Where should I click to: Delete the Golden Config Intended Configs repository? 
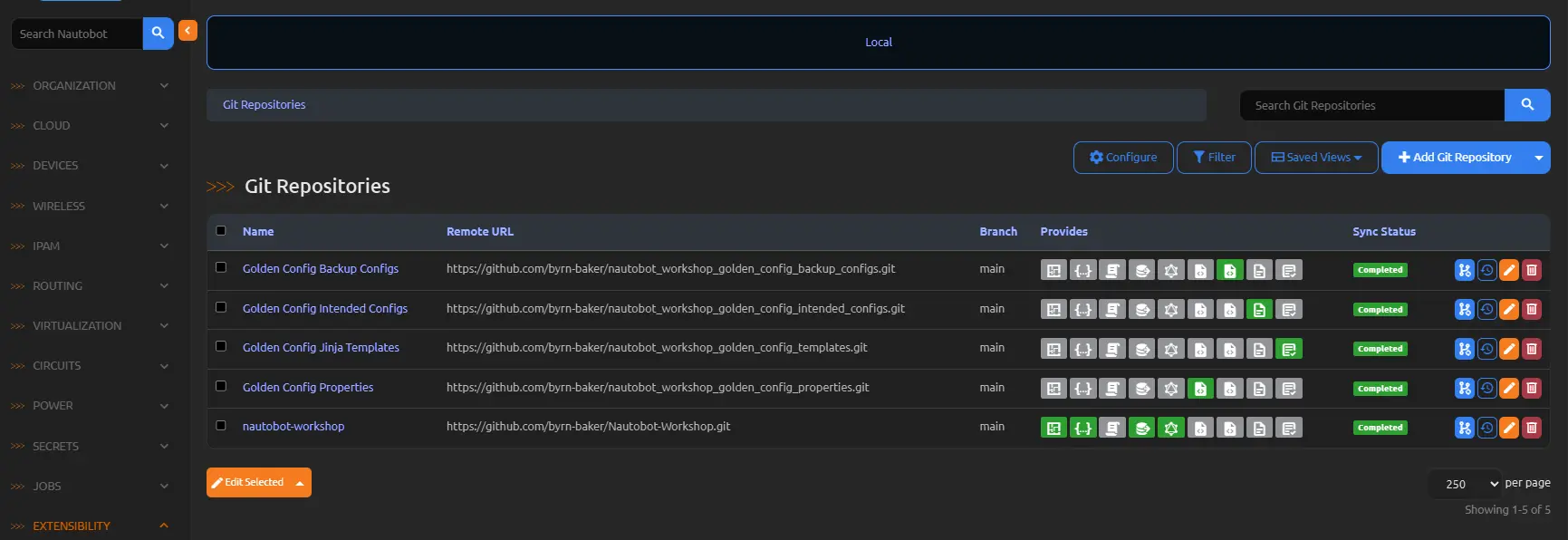[1532, 309]
